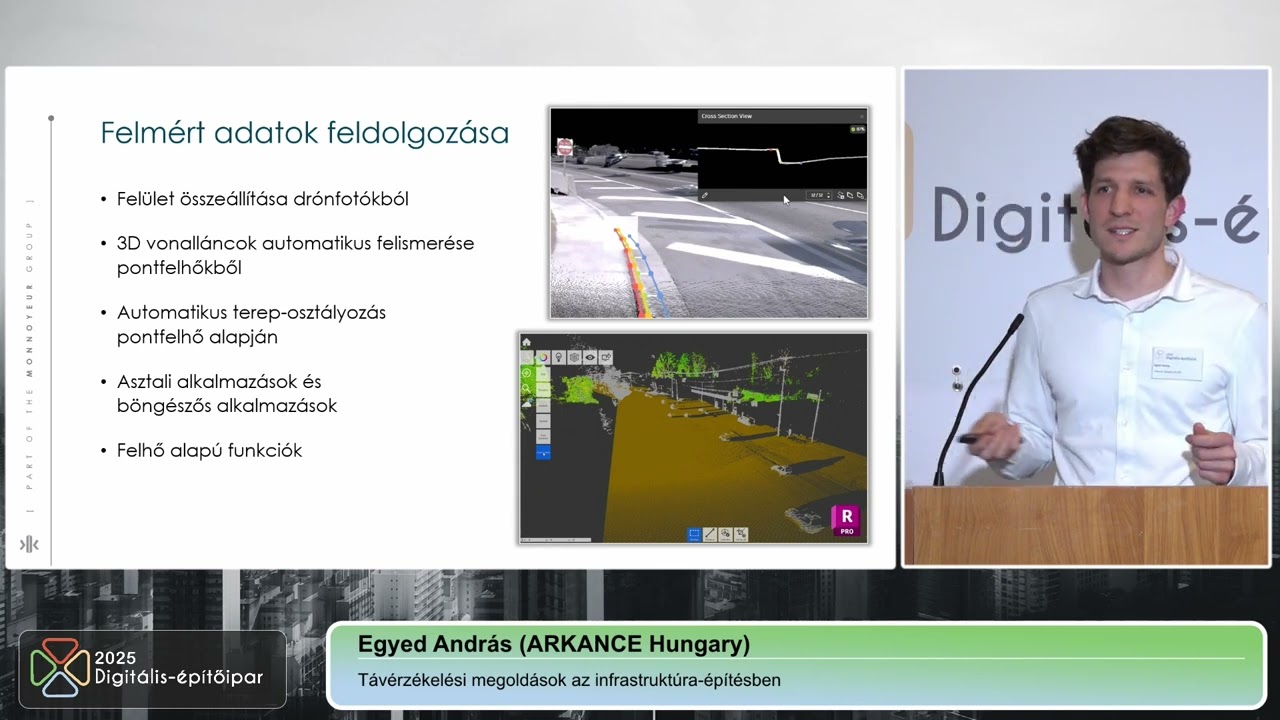Viewport: 1280px width, 720px height.
Task: Click the upper street point cloud screenshot
Action: (x=709, y=213)
